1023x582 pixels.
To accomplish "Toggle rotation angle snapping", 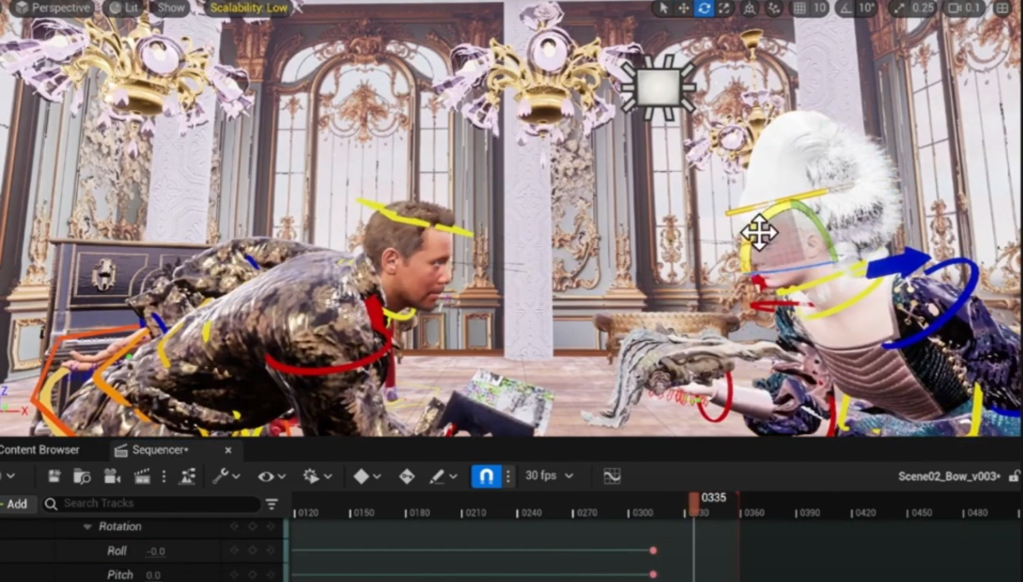I will 845,8.
